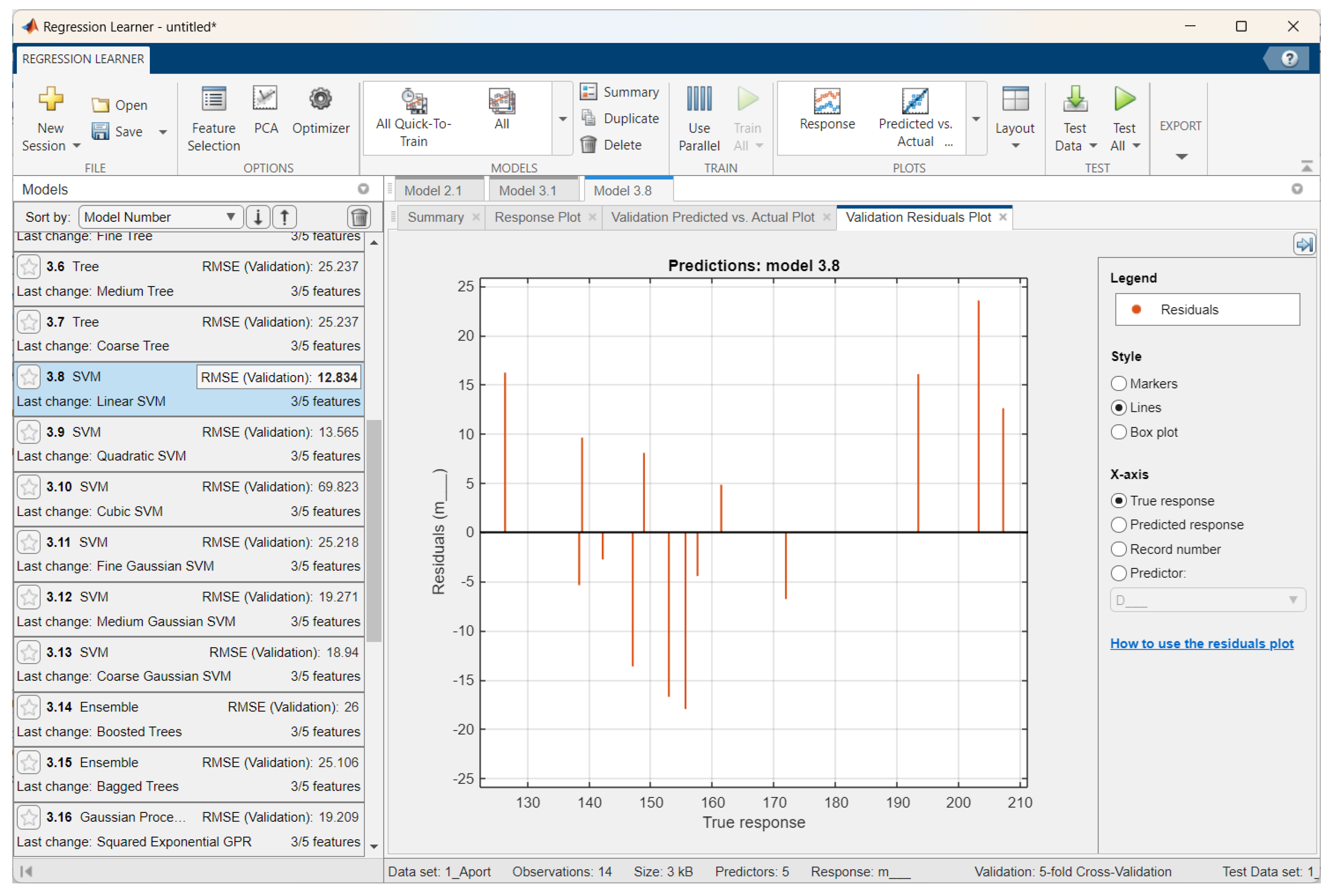Expand the Test Data dropdown
Image resolution: width=1330 pixels, height=896 pixels.
[x=1092, y=146]
